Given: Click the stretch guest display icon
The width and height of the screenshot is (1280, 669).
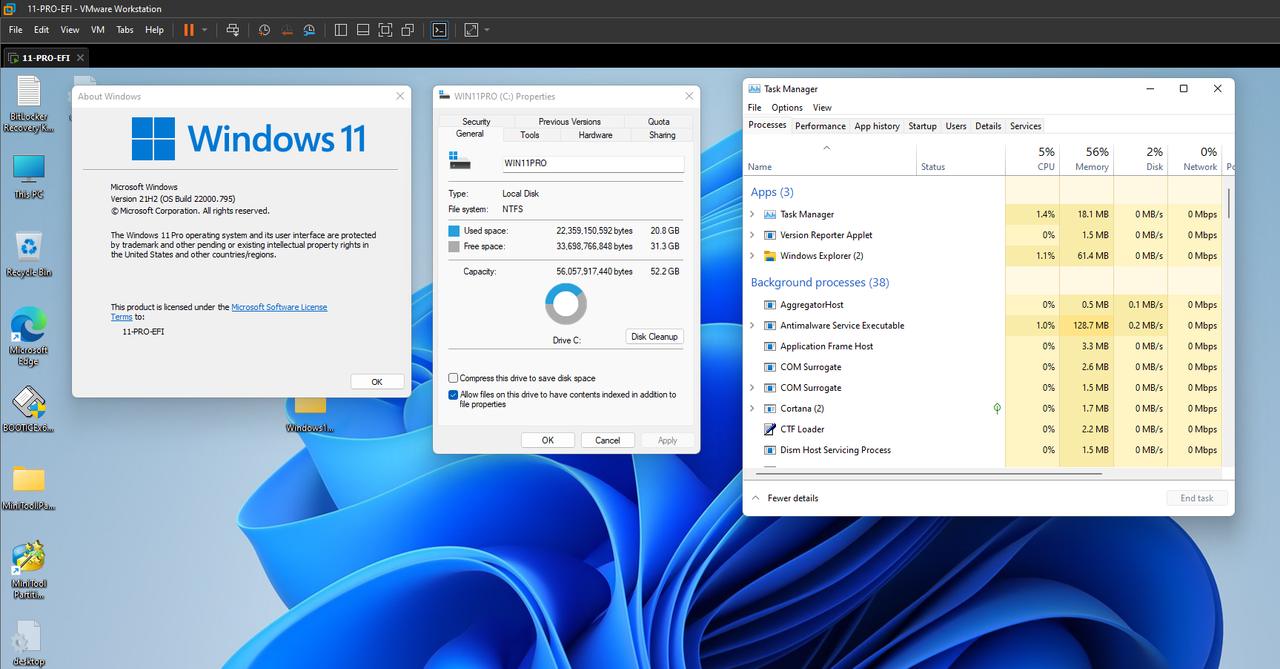Looking at the screenshot, I should coord(471,30).
